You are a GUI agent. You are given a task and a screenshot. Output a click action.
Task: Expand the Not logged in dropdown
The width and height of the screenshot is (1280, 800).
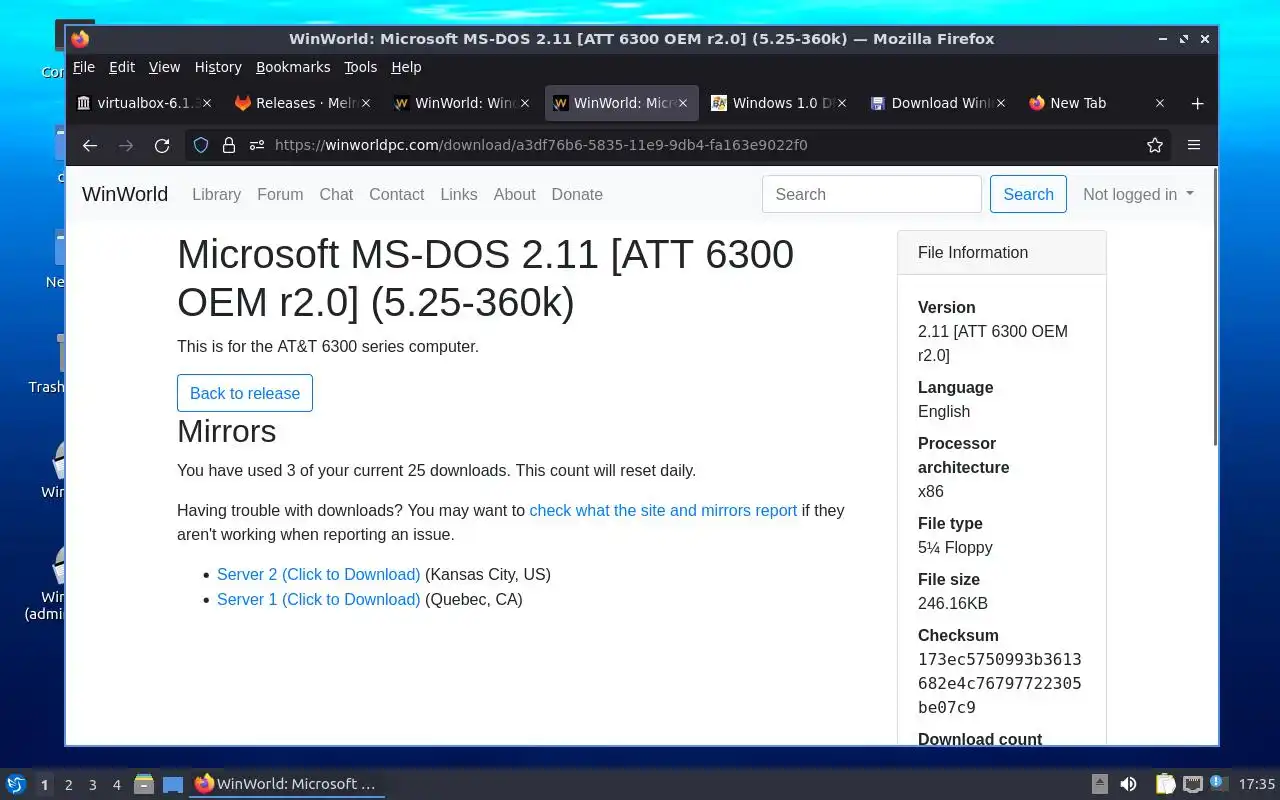pos(1138,194)
